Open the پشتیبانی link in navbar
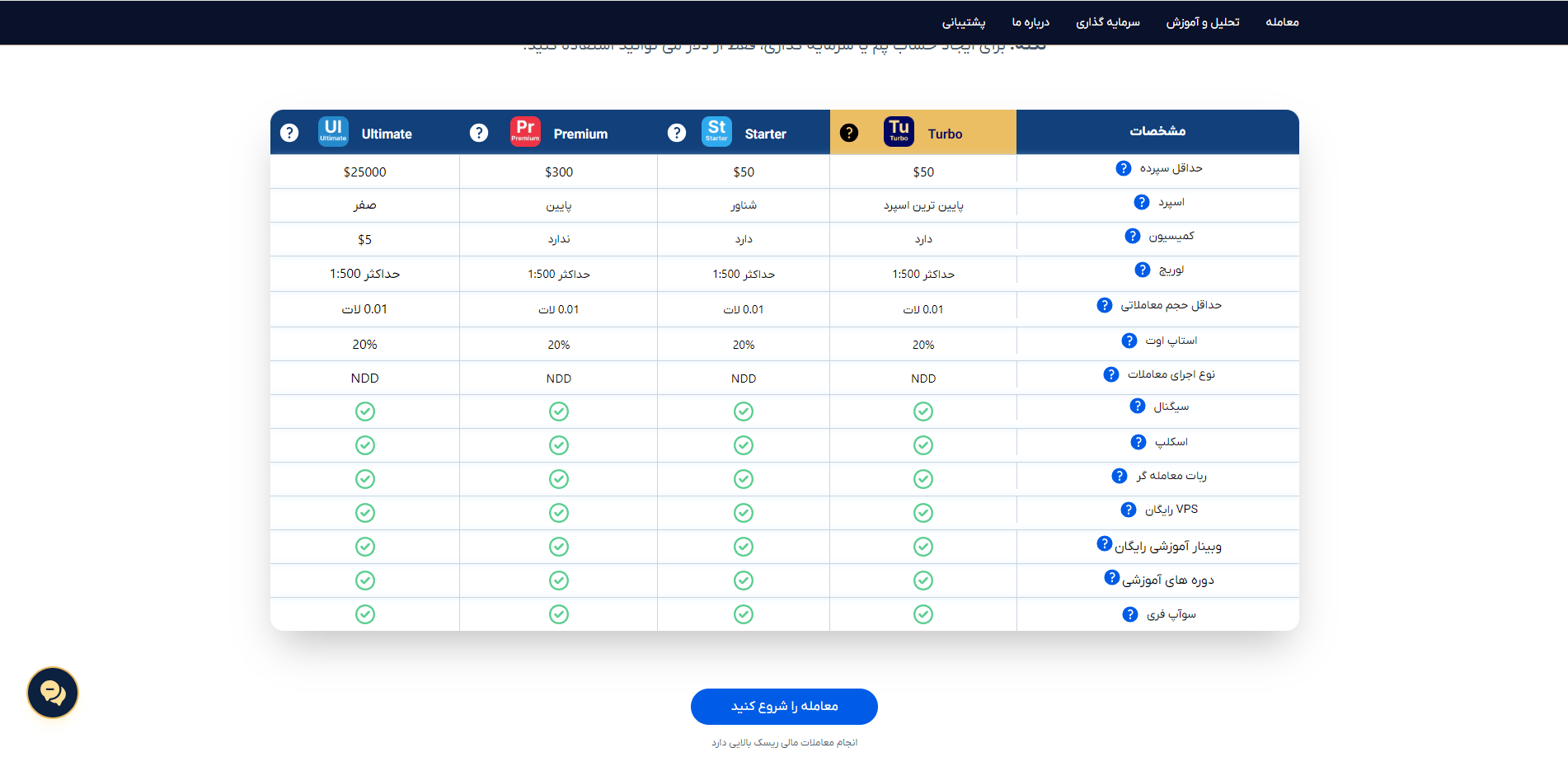The width and height of the screenshot is (1568, 757). [964, 22]
